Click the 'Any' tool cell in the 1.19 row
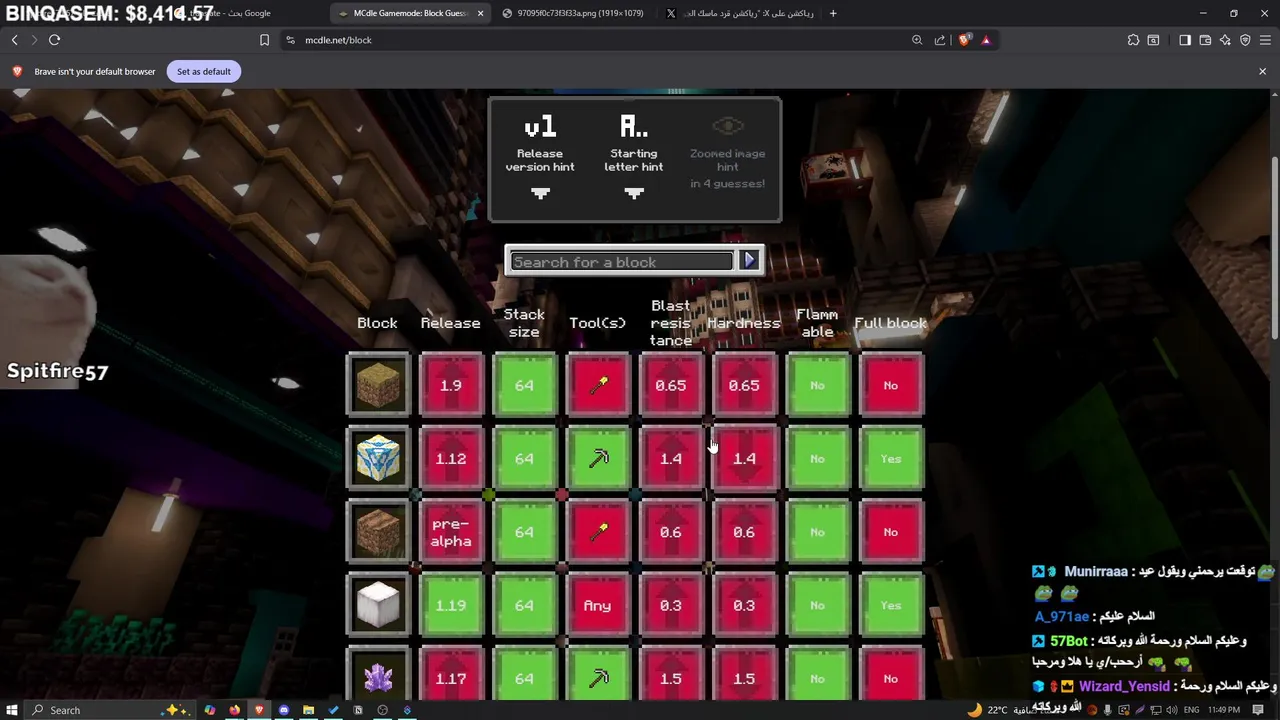Image resolution: width=1280 pixels, height=720 pixels. click(598, 605)
